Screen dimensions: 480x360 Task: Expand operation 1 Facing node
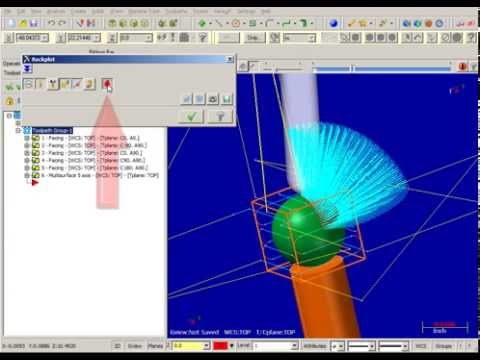click(27, 138)
